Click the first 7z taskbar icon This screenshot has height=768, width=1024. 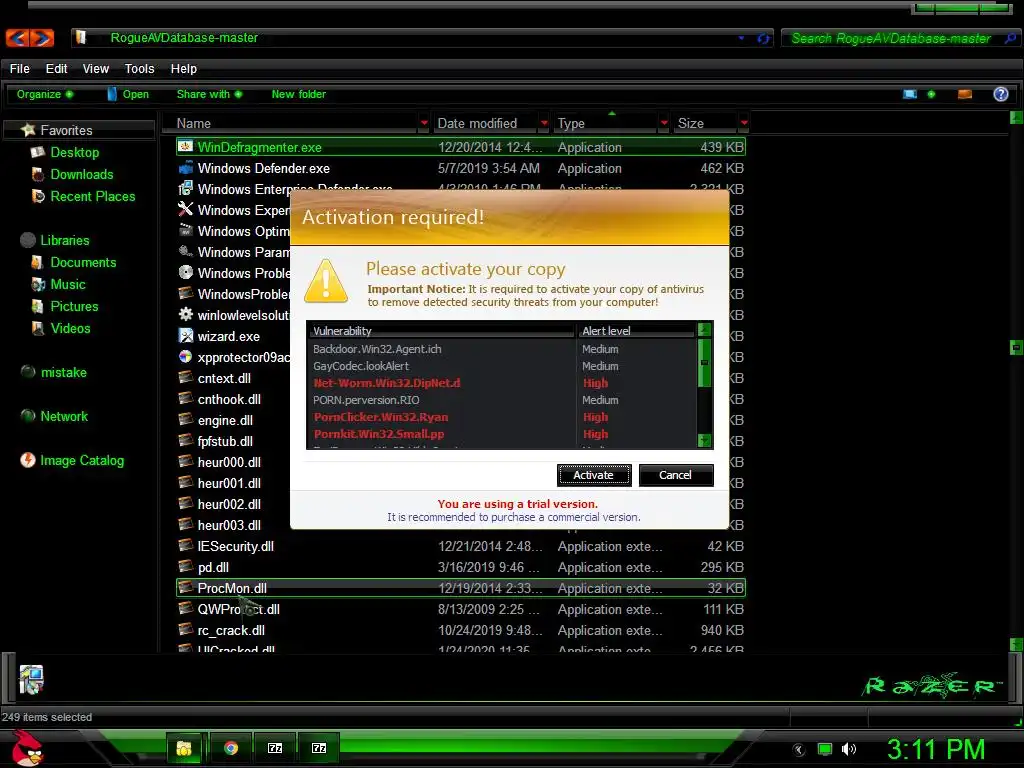click(275, 748)
